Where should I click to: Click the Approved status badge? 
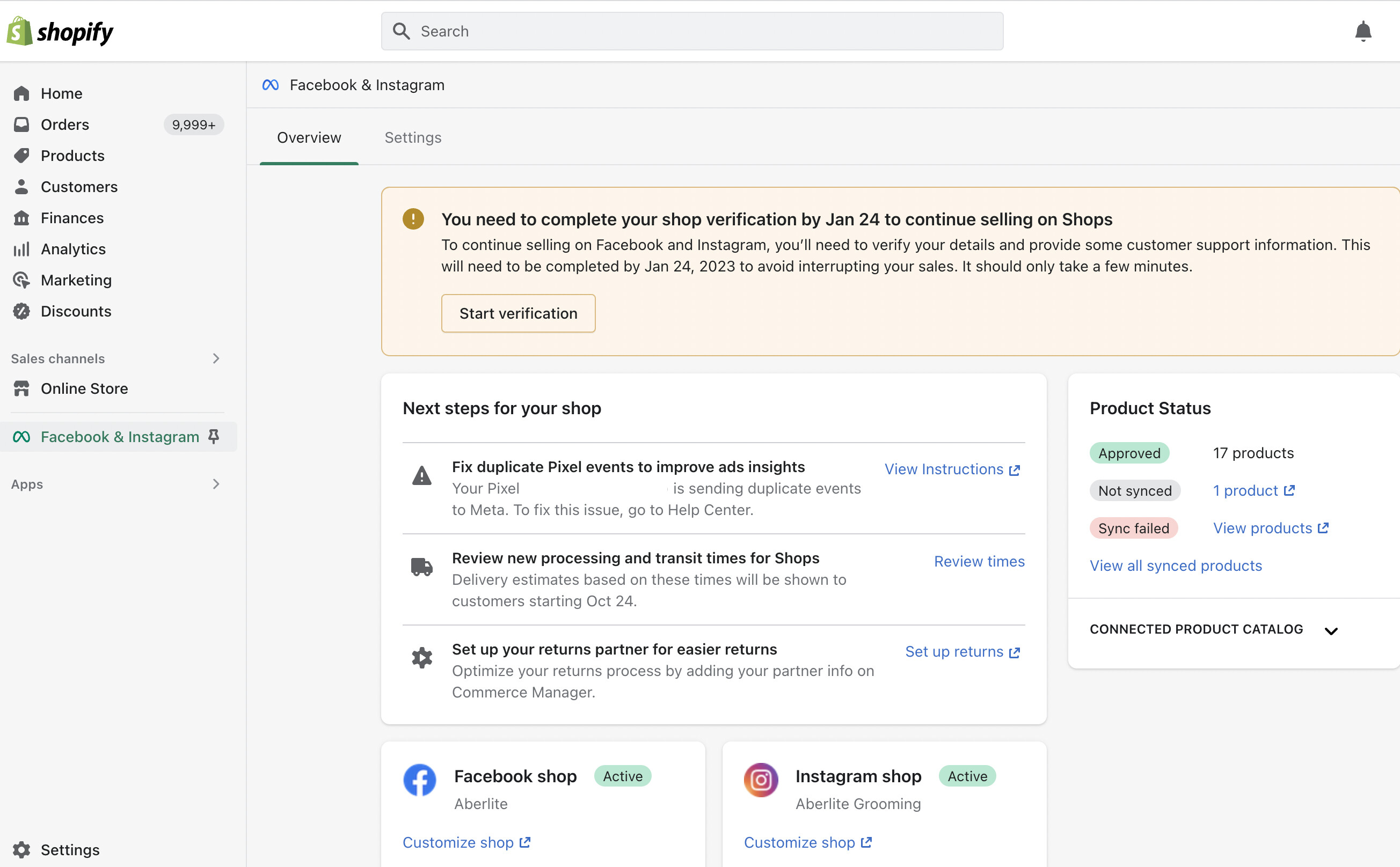coord(1129,453)
